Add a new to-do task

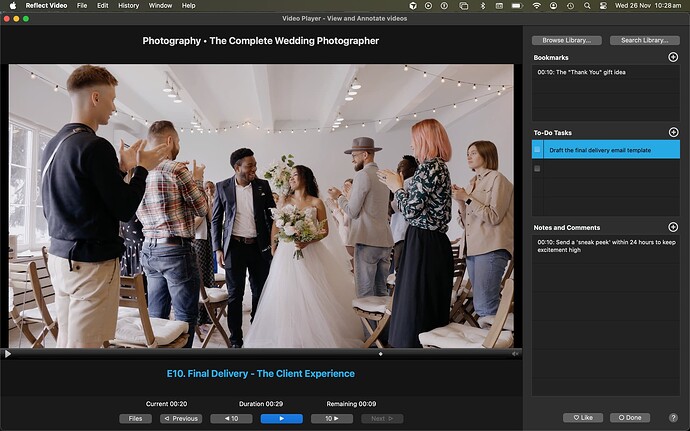tap(673, 132)
